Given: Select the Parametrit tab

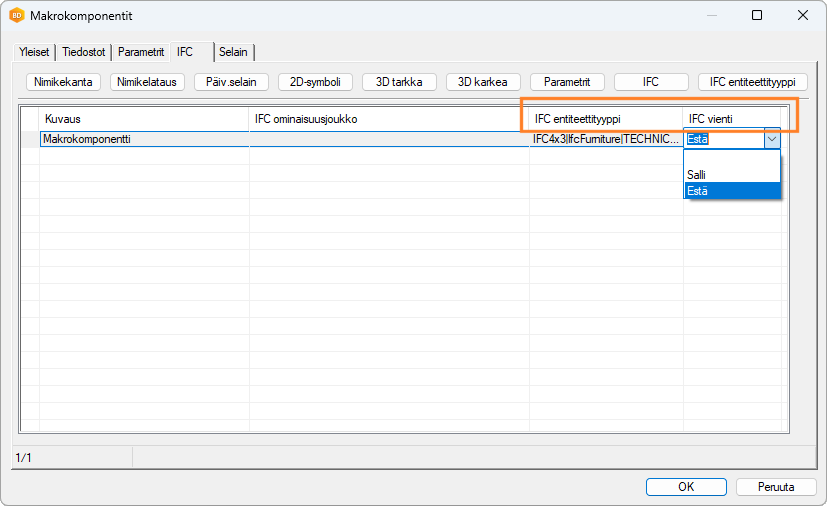Looking at the screenshot, I should (x=141, y=52).
